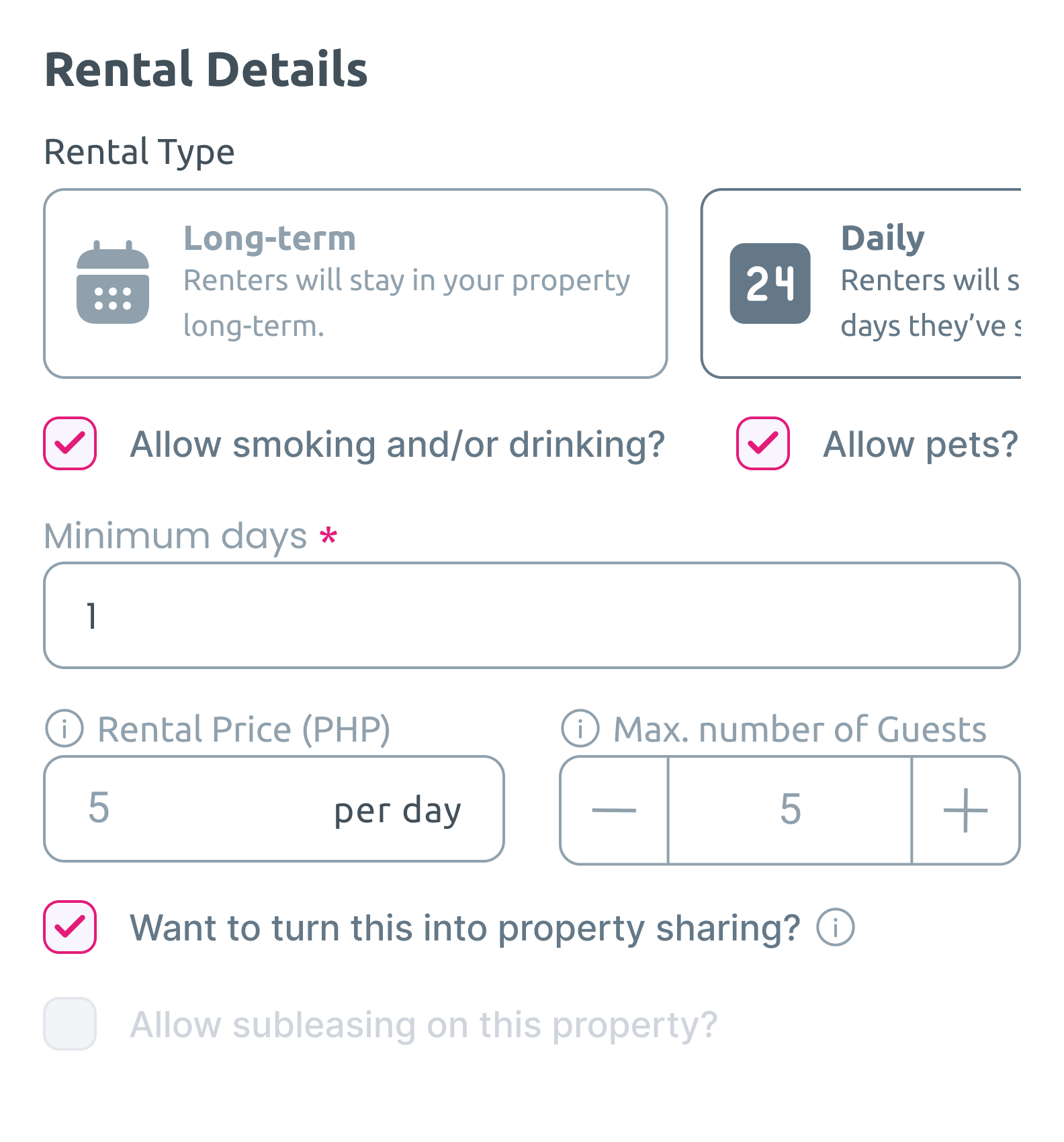Uncheck the property sharing checkbox

pos(70,927)
